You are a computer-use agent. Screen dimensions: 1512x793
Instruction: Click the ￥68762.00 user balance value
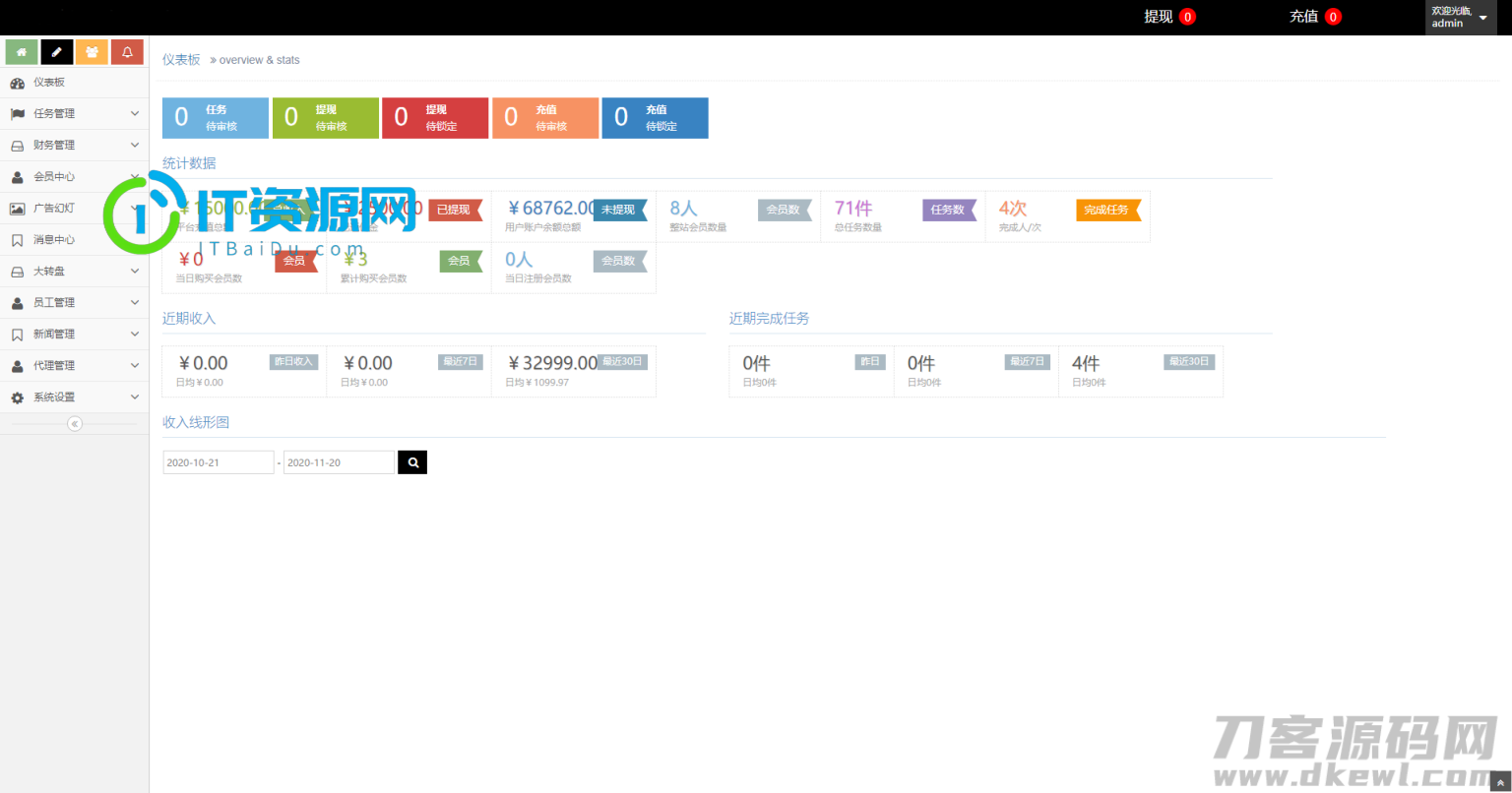(551, 209)
